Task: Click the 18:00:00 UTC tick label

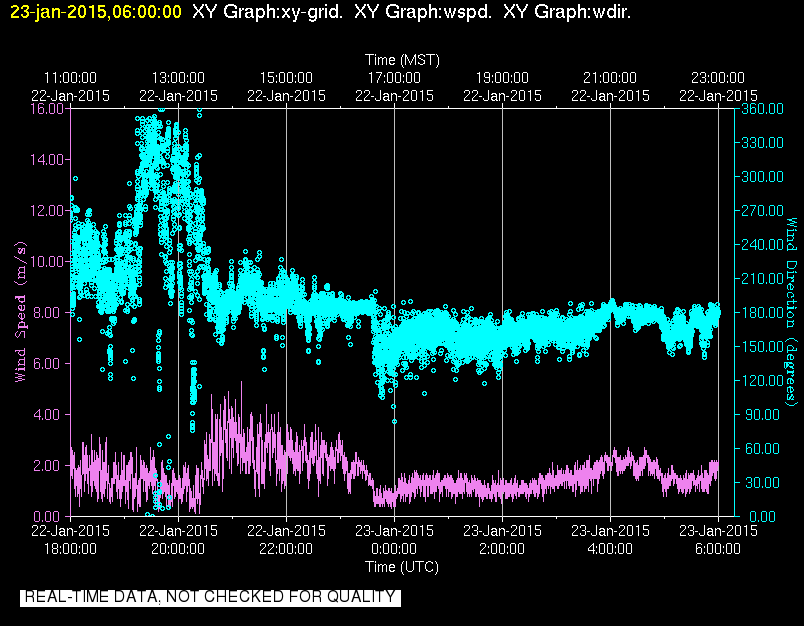Action: 70,549
